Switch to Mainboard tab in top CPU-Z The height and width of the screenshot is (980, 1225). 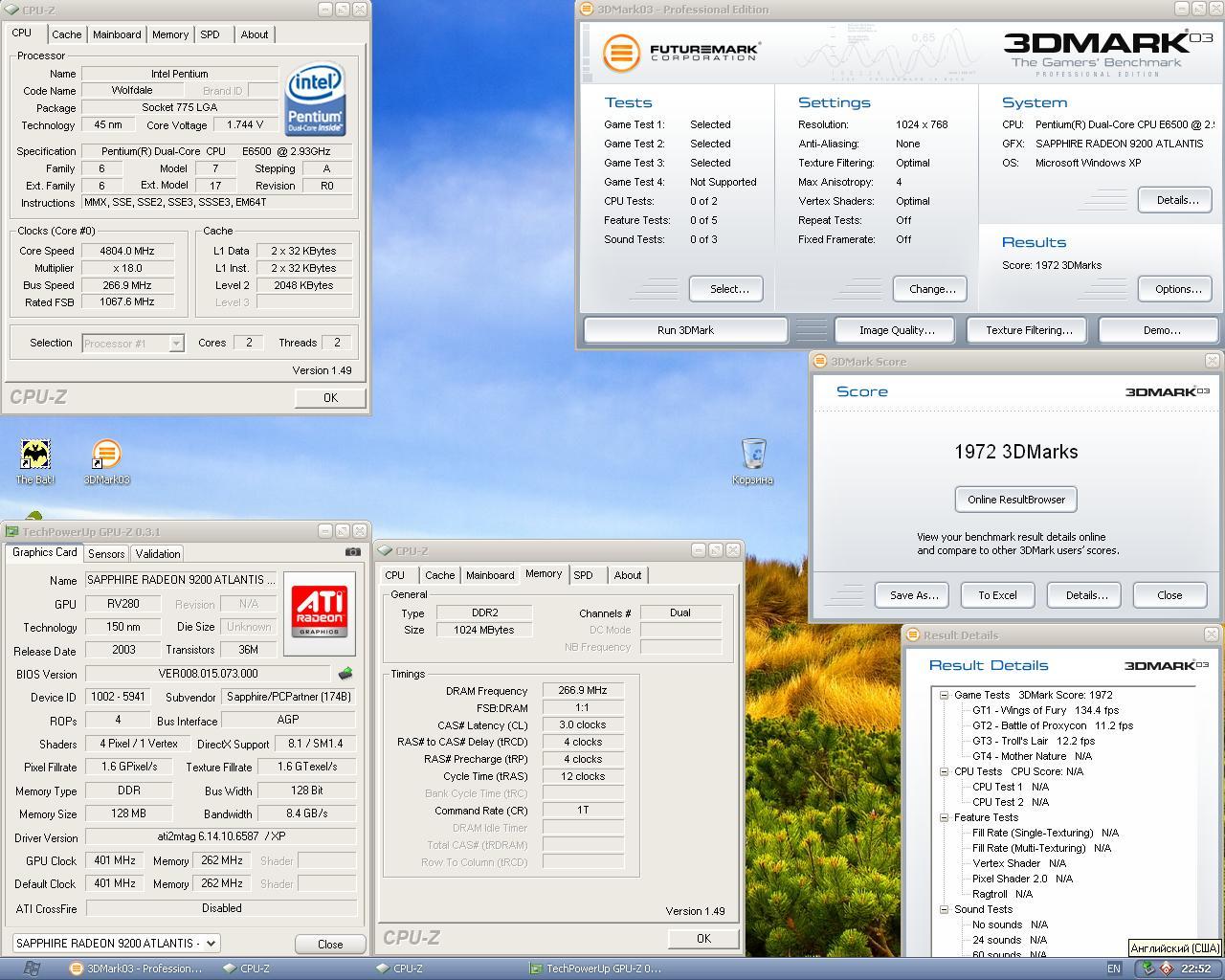[117, 34]
